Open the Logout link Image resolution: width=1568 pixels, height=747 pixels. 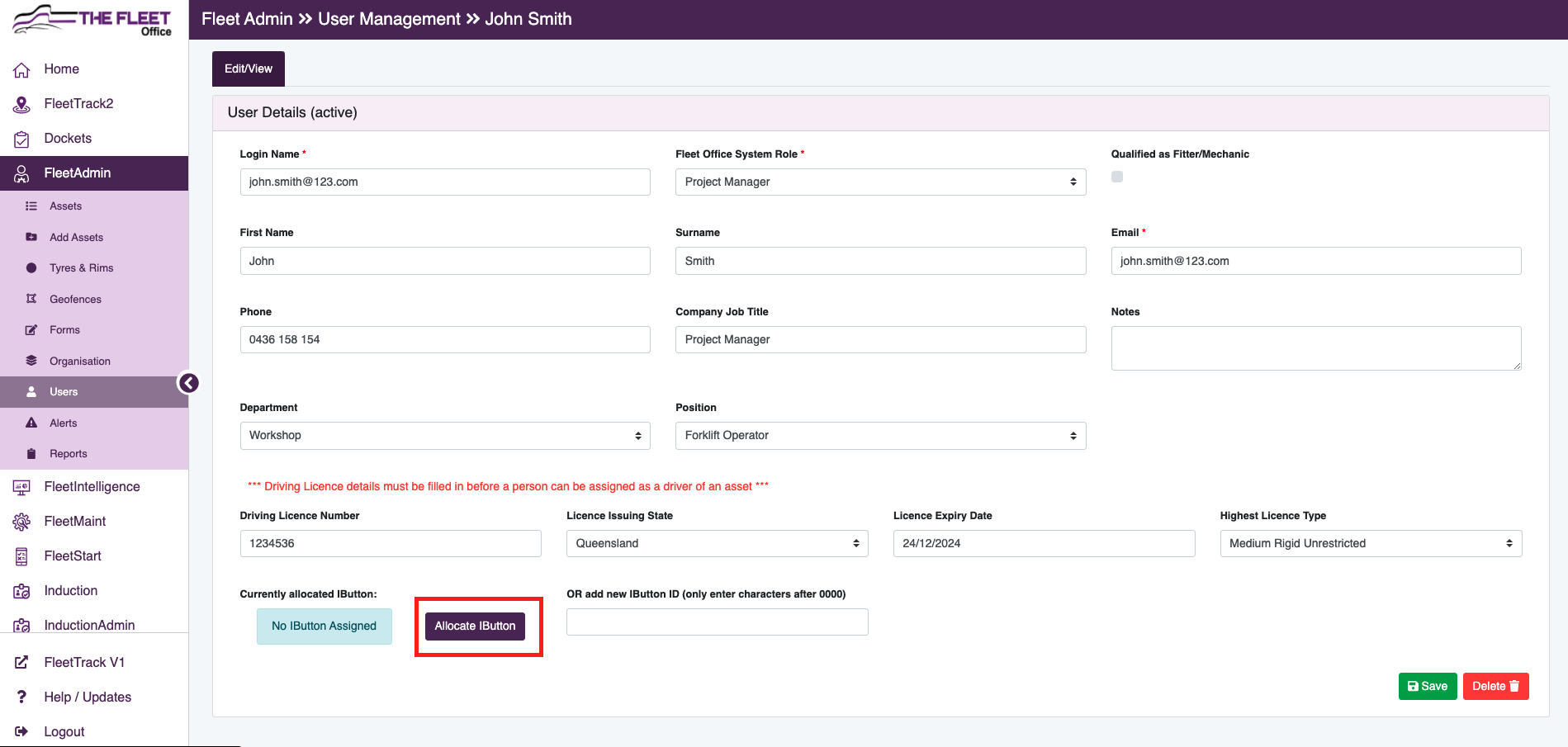pyautogui.click(x=64, y=731)
